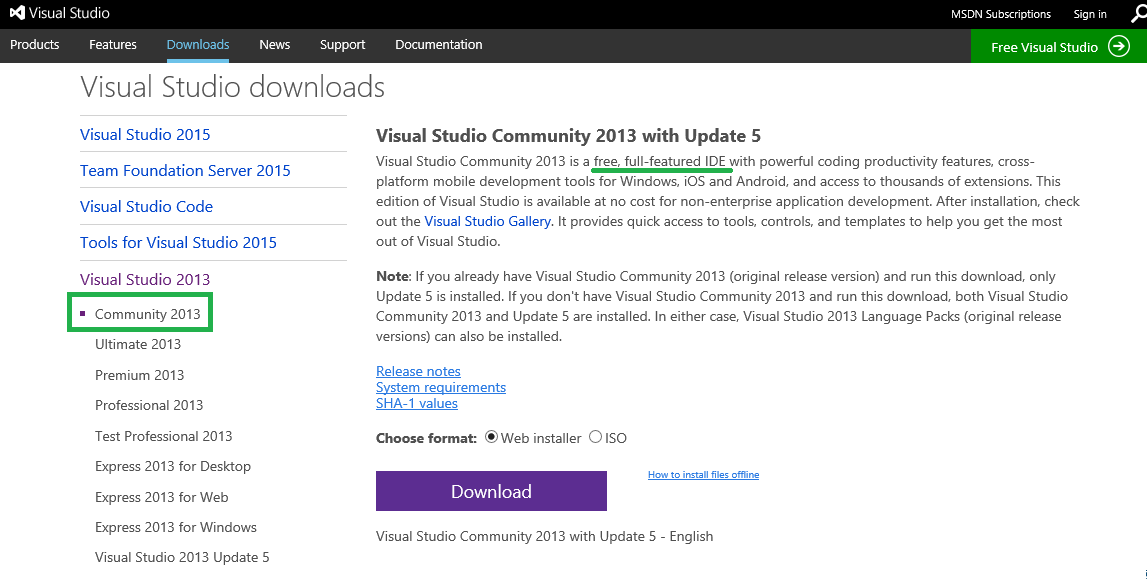
Task: Expand Tools for Visual Studio 2015
Action: click(178, 243)
